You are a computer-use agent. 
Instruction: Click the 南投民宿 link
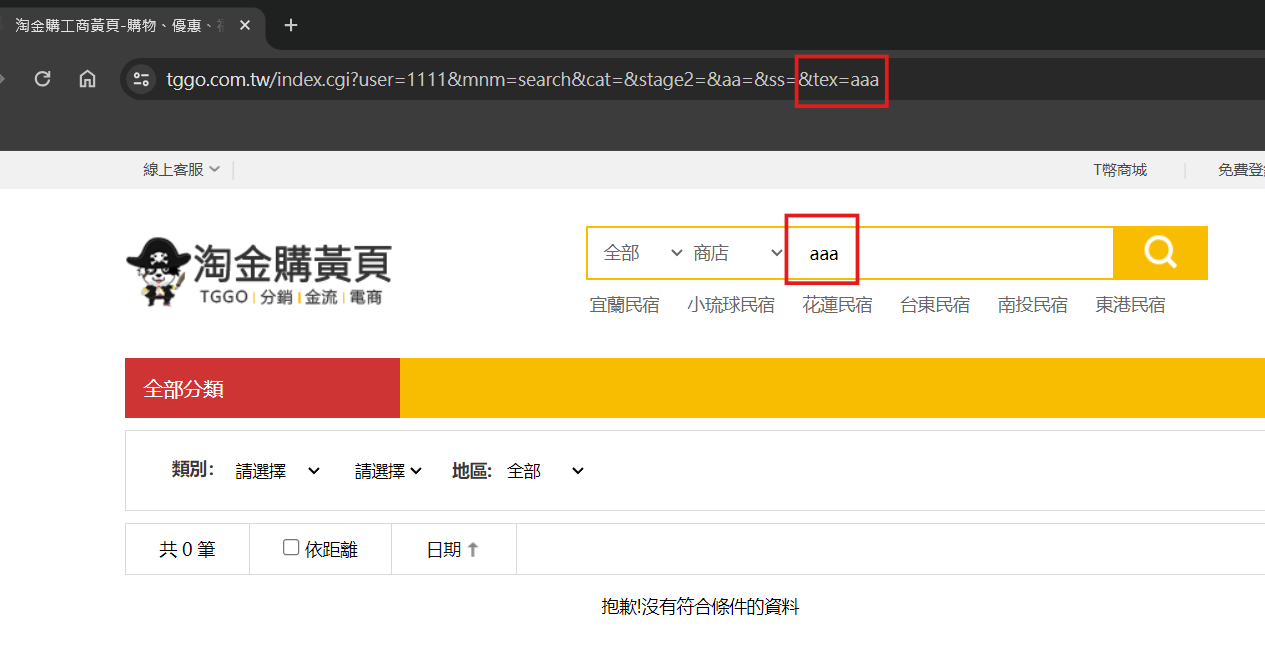[x=1033, y=305]
